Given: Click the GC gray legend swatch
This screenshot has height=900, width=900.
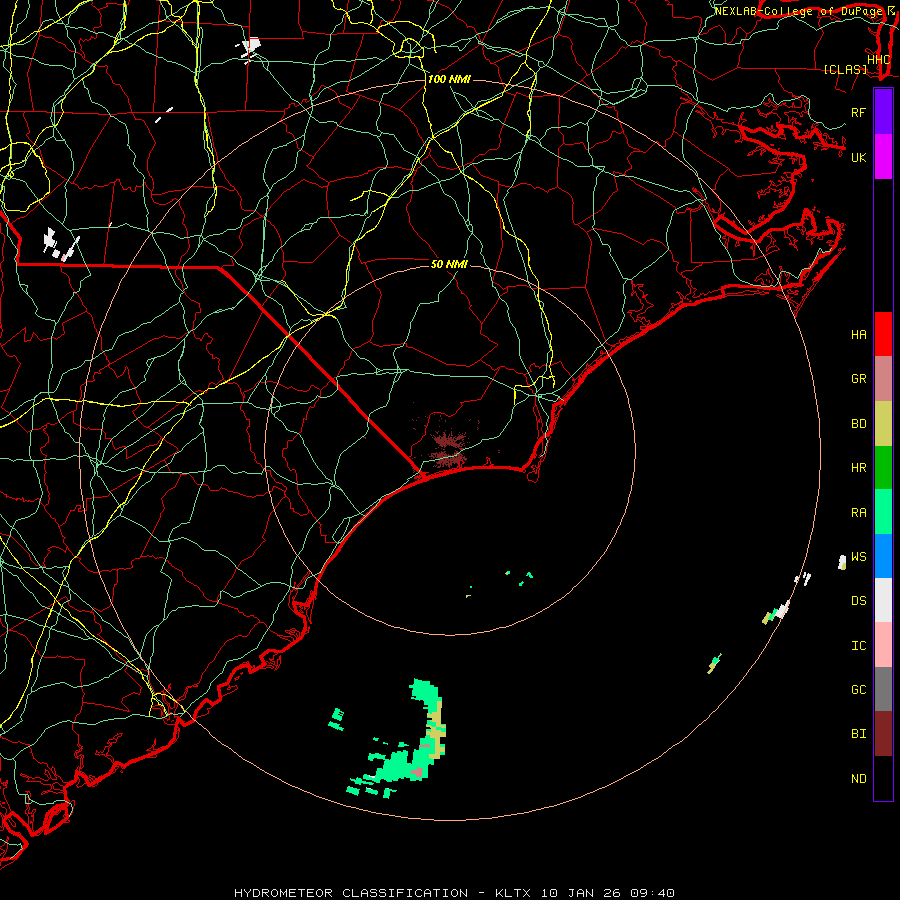Looking at the screenshot, I should click(883, 689).
